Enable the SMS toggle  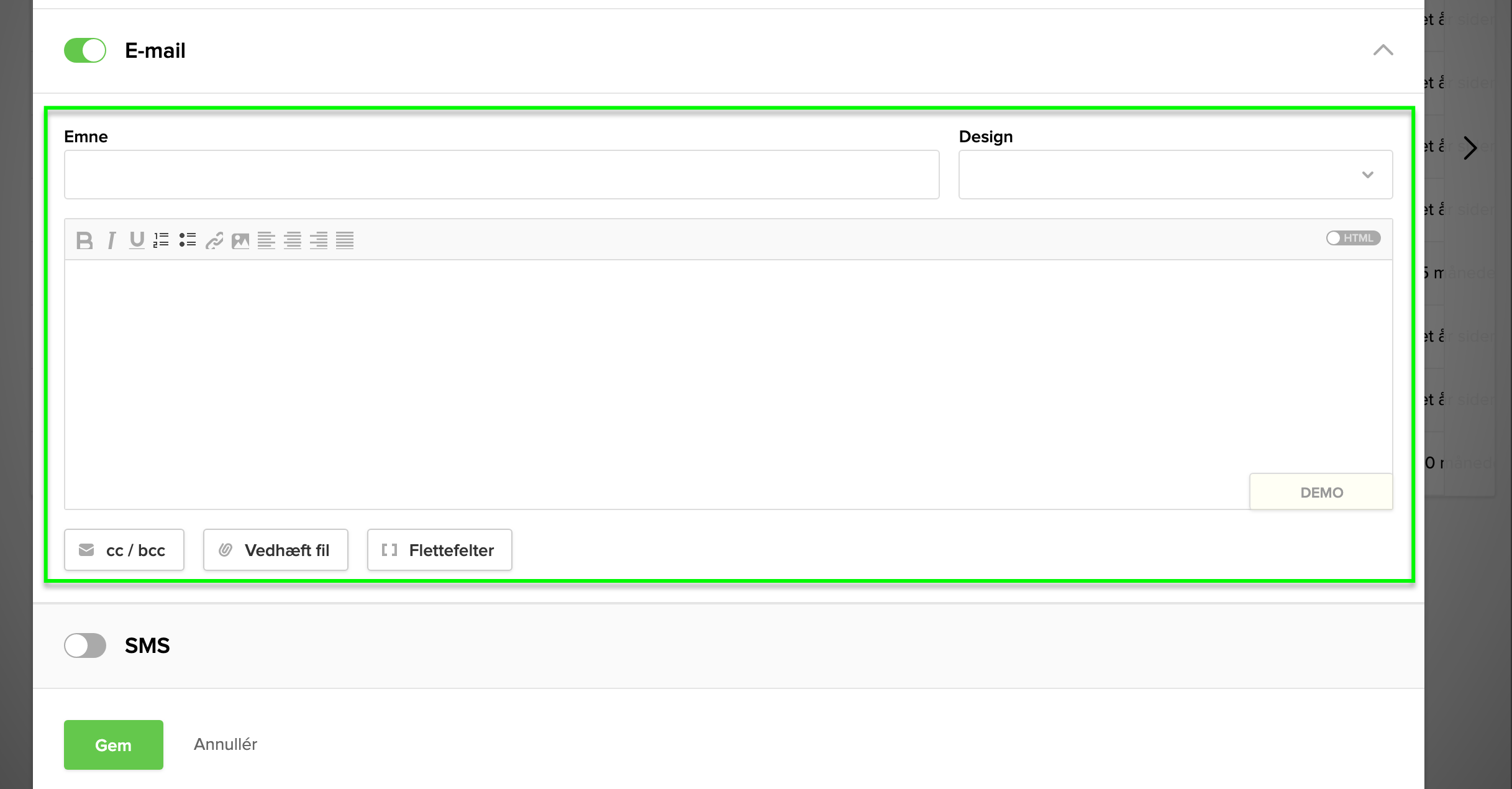(85, 645)
